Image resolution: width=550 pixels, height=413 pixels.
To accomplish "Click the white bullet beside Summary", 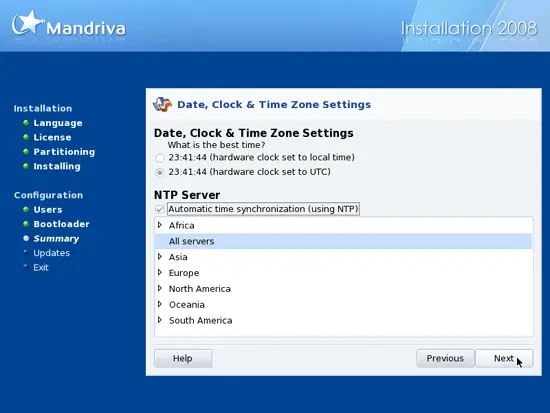I will point(26,238).
